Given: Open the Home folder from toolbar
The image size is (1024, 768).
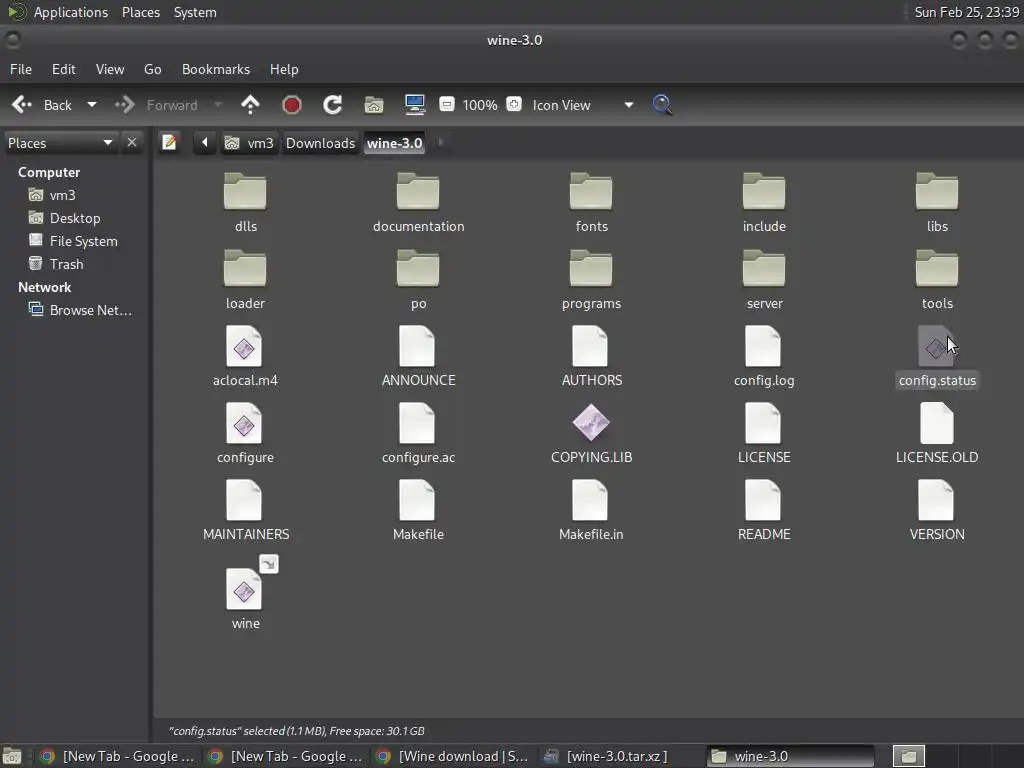Looking at the screenshot, I should [374, 104].
